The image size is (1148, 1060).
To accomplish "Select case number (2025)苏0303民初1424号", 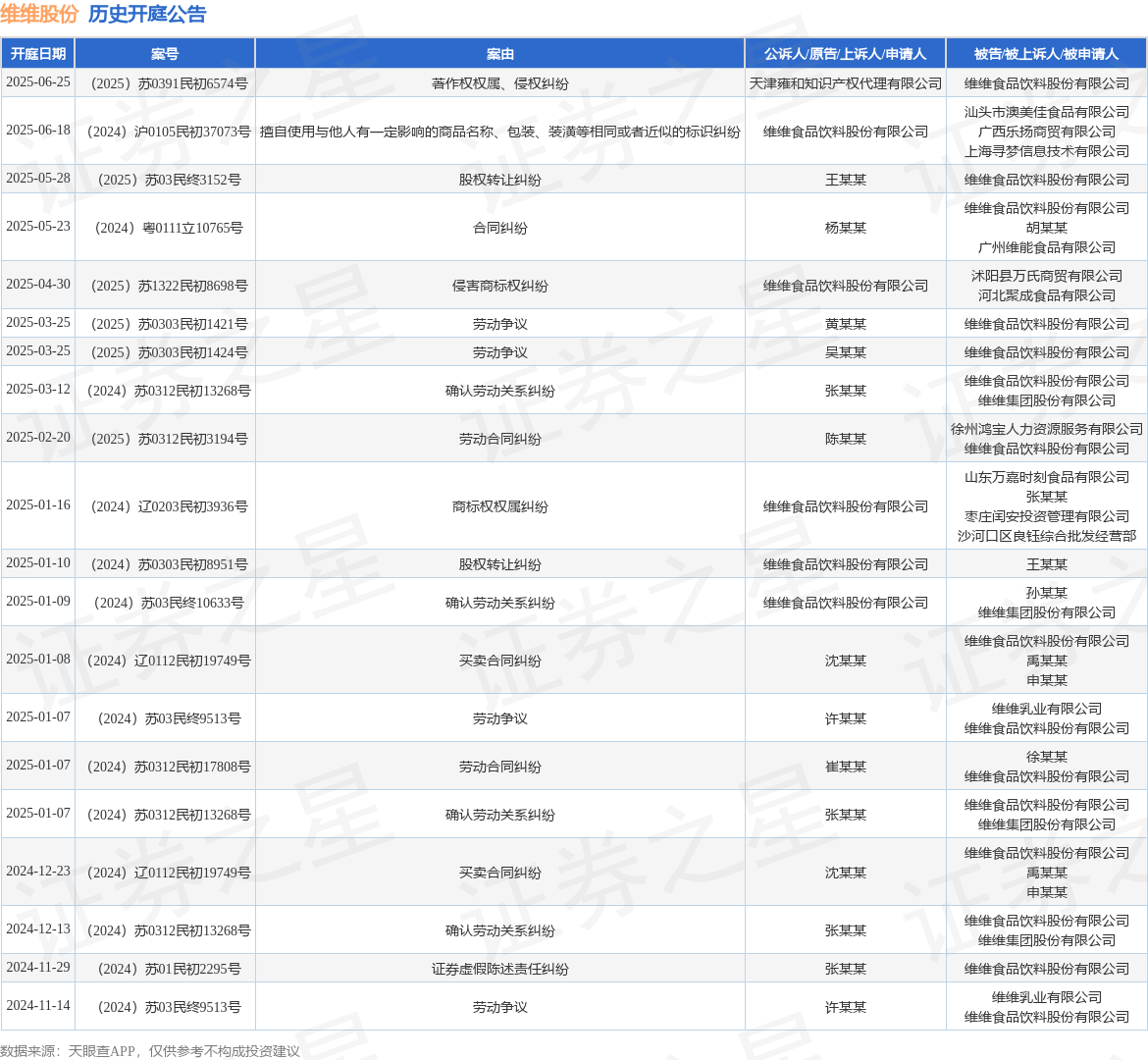I will click(x=166, y=352).
